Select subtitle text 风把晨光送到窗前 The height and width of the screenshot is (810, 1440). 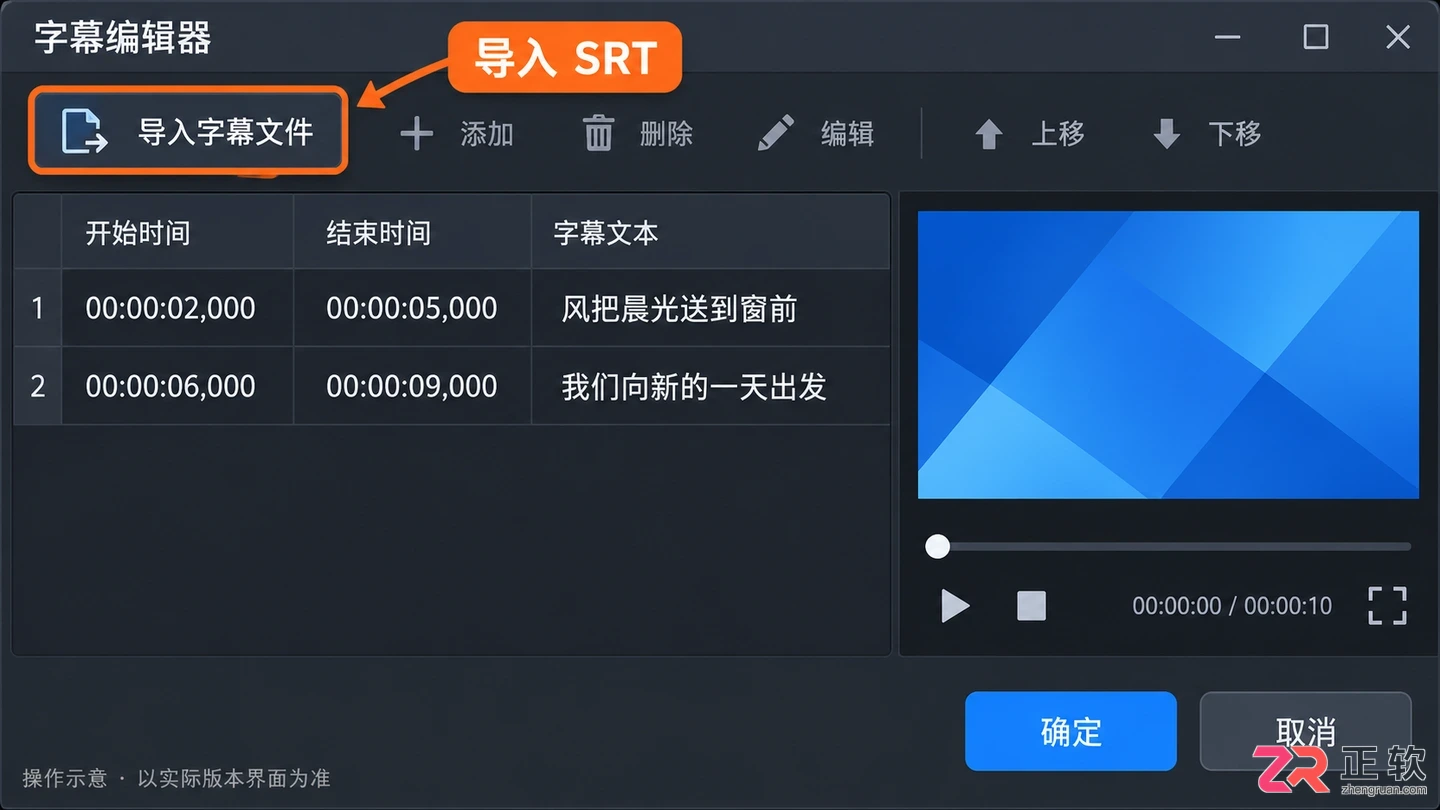tap(679, 309)
